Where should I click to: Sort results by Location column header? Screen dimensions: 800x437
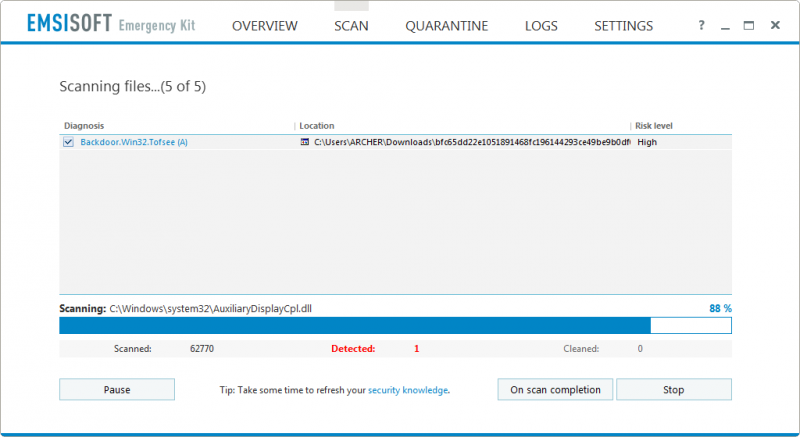click(317, 126)
